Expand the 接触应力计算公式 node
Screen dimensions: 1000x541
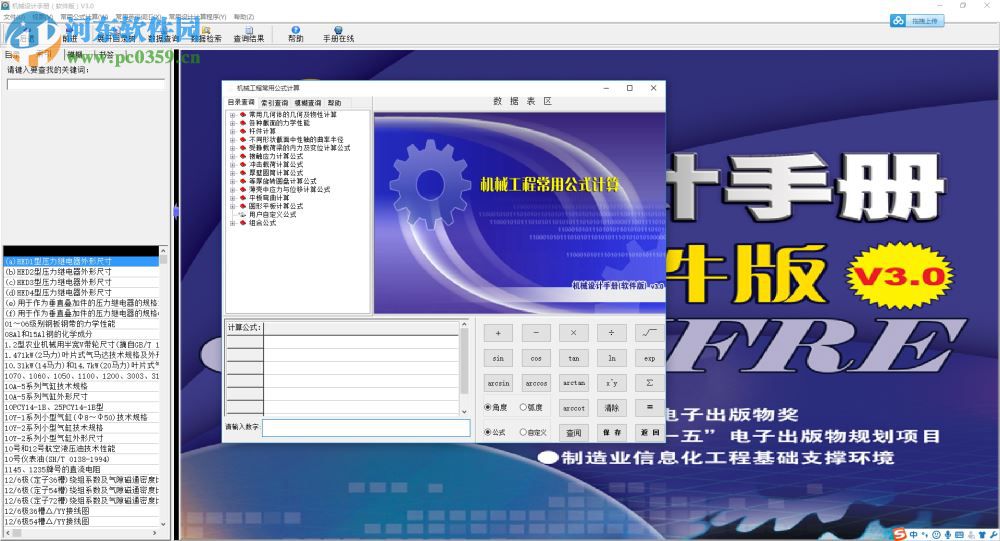tap(233, 156)
